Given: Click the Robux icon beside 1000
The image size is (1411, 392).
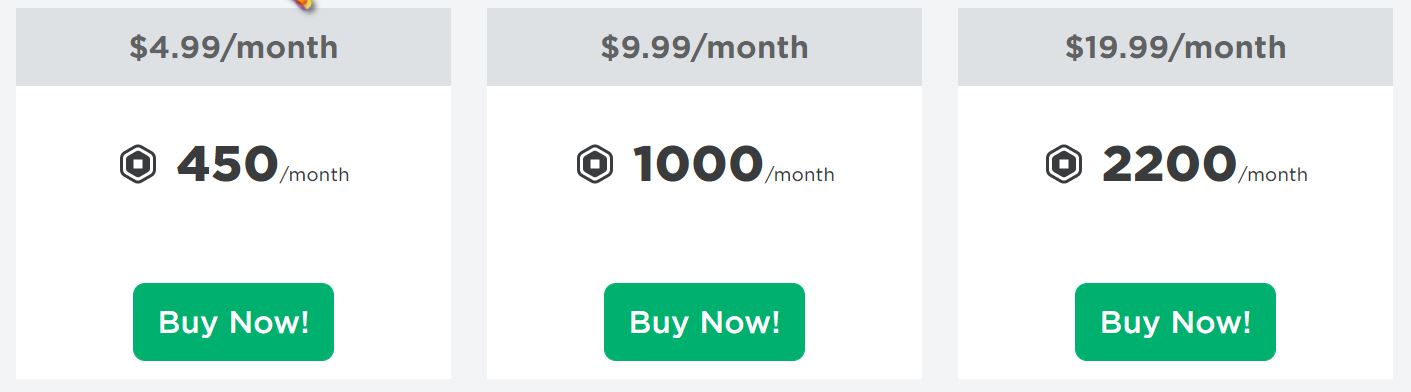Looking at the screenshot, I should click(x=595, y=165).
